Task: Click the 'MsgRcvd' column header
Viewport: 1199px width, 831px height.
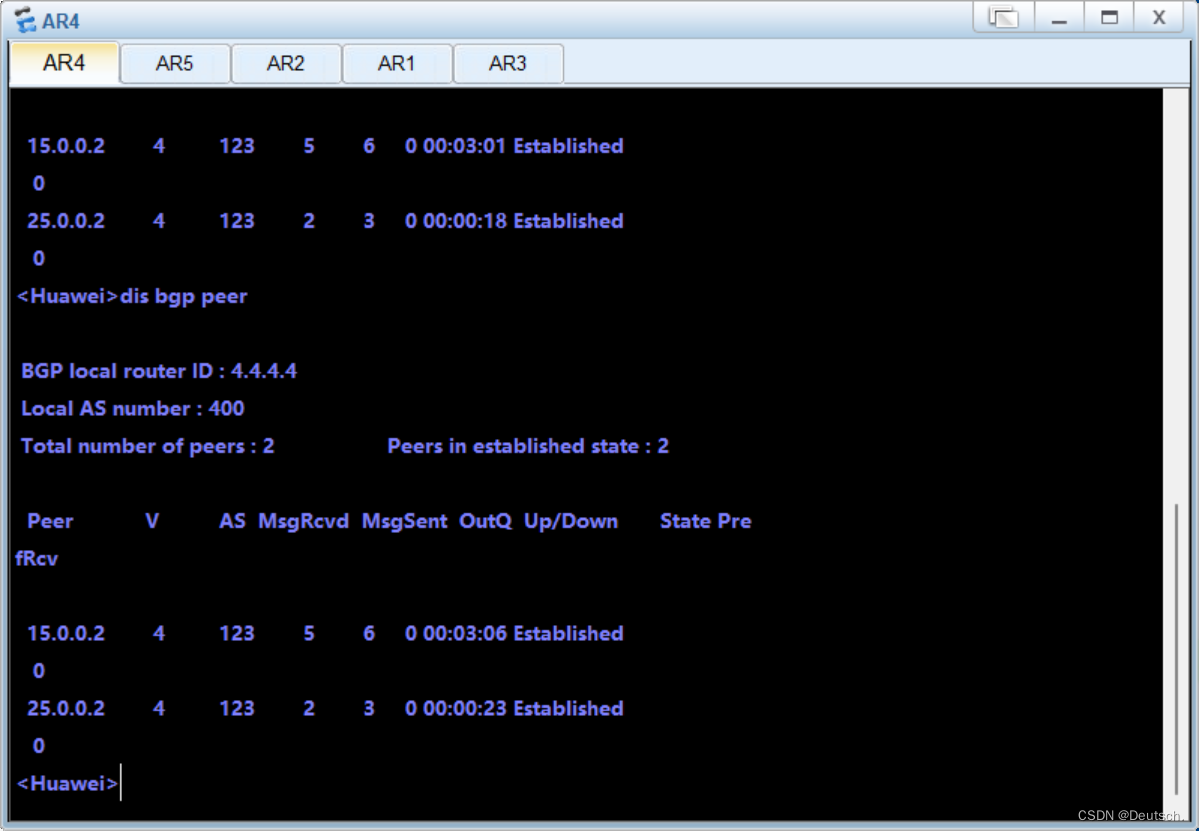Action: tap(304, 521)
